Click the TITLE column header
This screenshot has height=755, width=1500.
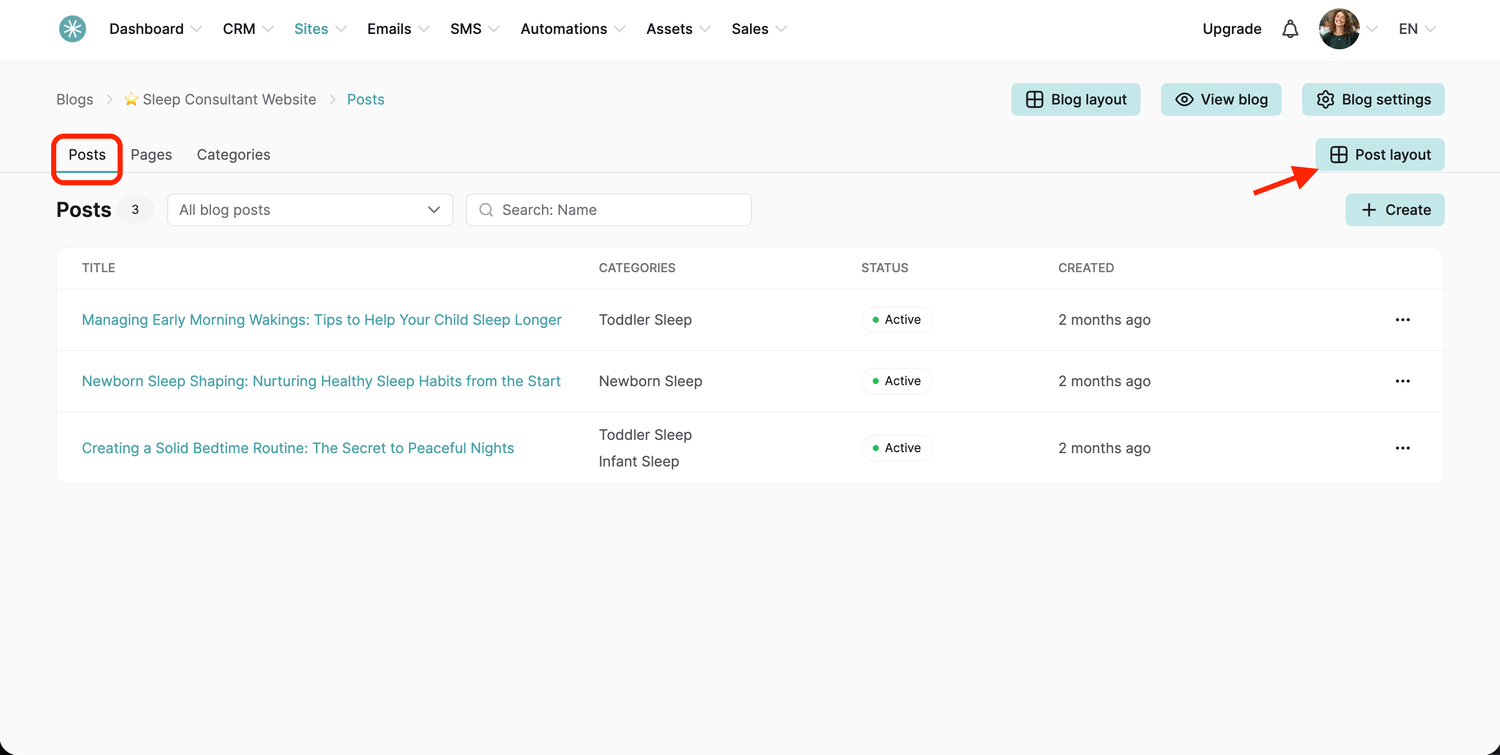pyautogui.click(x=98, y=268)
